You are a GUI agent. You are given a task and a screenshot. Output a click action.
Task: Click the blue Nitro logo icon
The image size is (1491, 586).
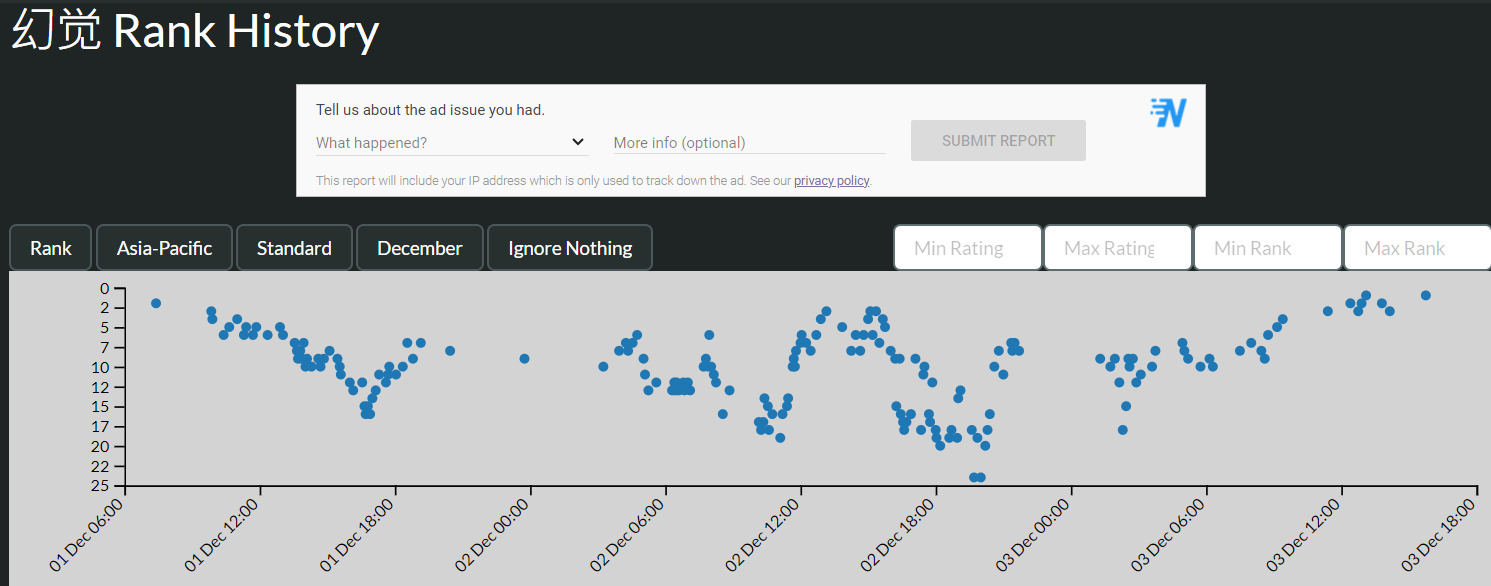tap(1167, 113)
